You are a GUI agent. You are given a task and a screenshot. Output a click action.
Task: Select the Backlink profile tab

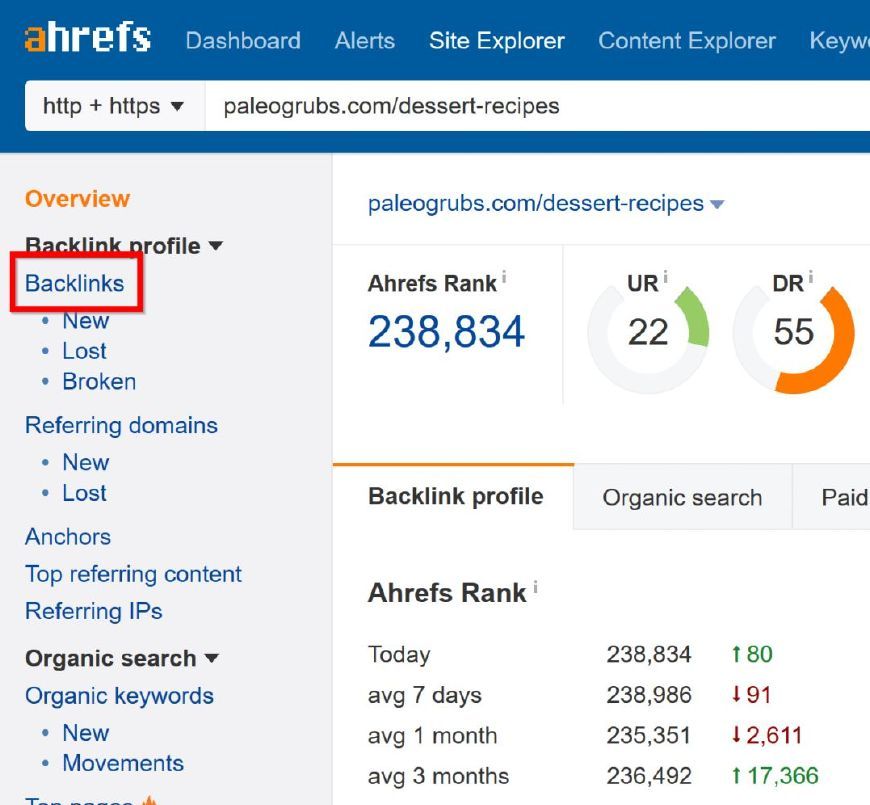pos(455,497)
